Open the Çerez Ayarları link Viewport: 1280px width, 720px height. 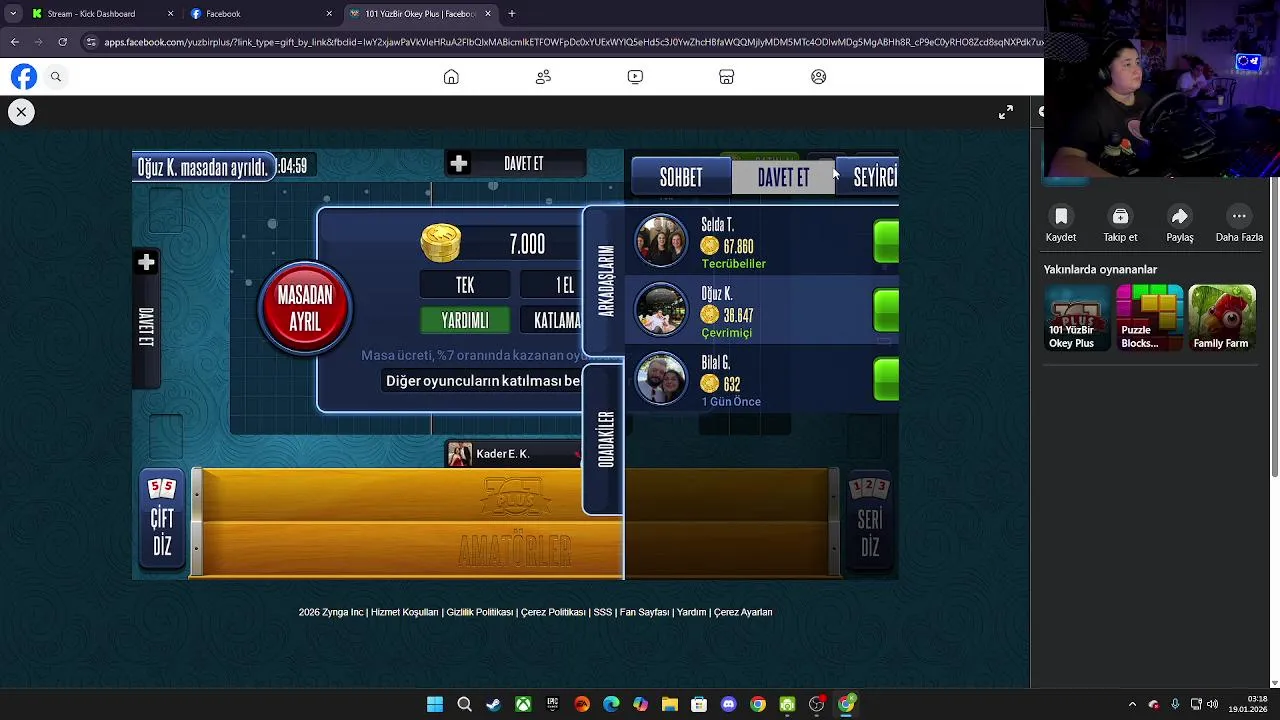[x=743, y=612]
